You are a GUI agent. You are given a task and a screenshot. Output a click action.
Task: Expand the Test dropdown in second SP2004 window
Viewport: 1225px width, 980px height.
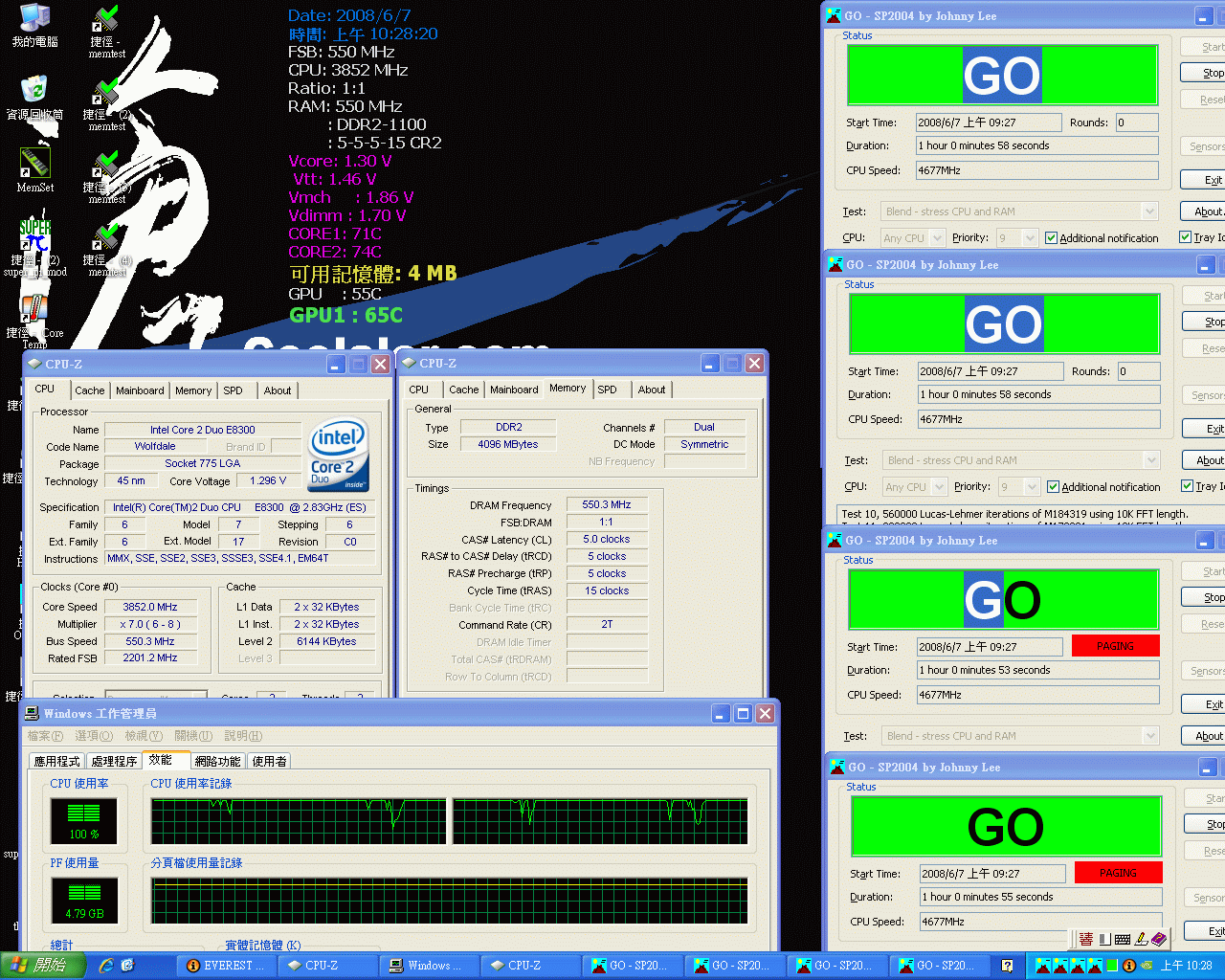point(1151,460)
